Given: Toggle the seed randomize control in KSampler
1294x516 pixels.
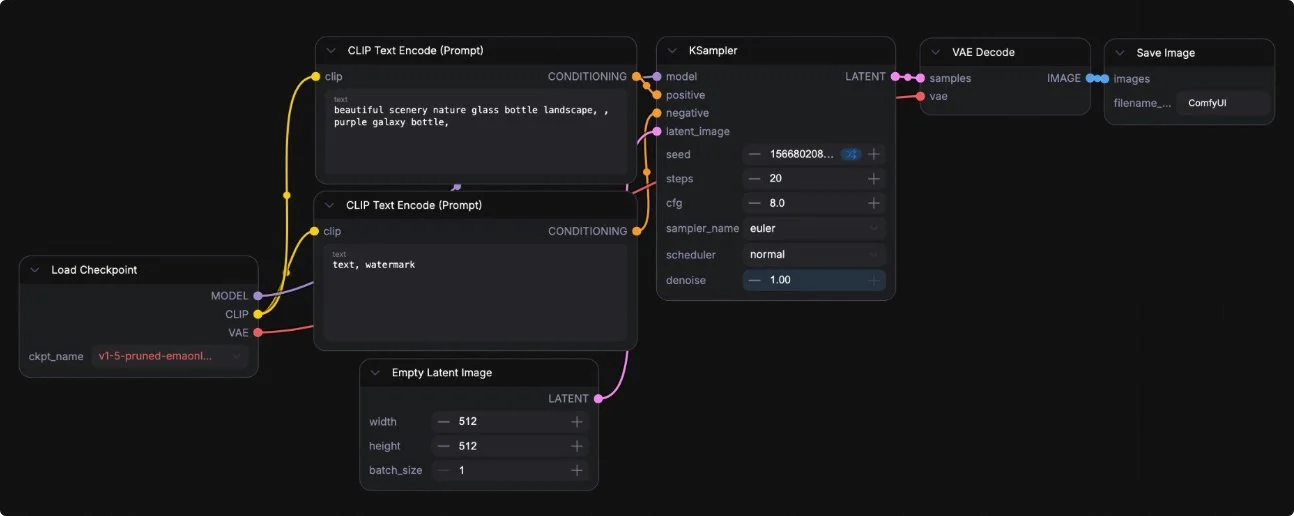Looking at the screenshot, I should [x=851, y=154].
